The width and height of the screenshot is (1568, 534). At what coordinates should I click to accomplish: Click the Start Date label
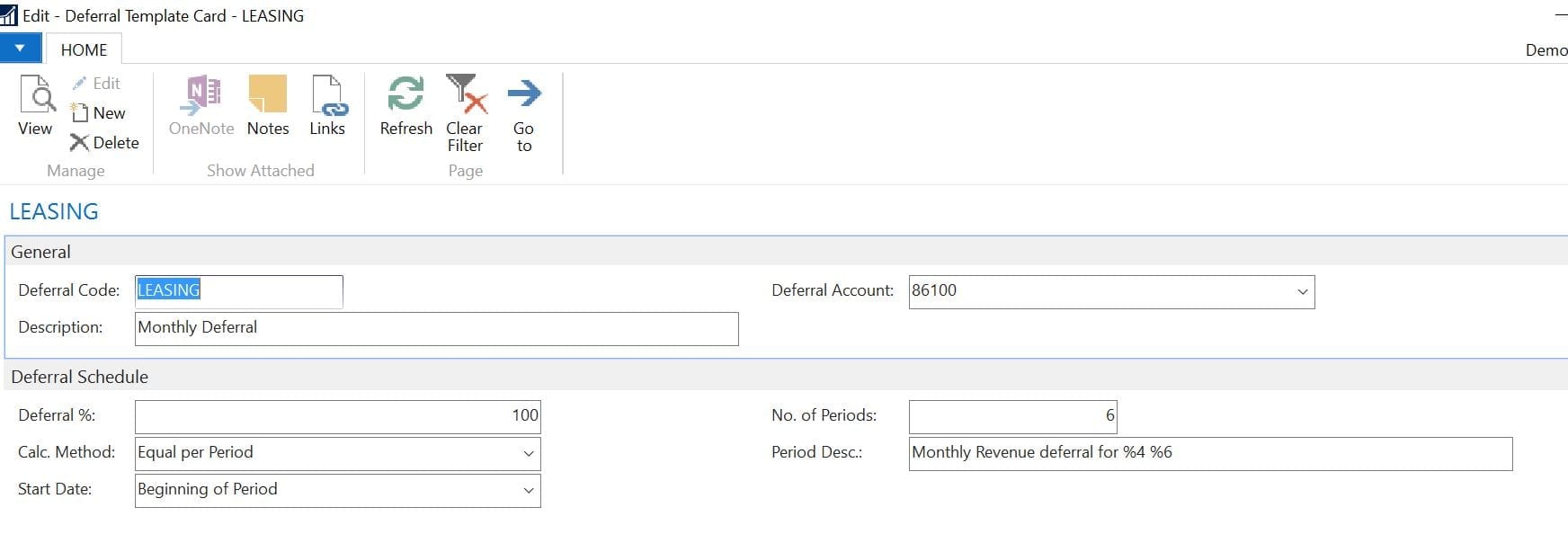tap(55, 489)
